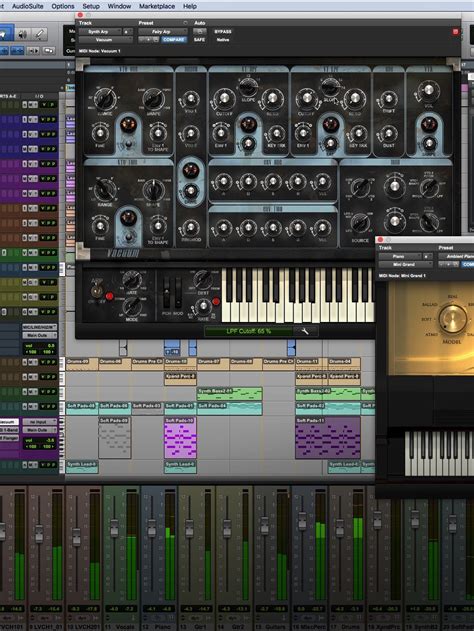474x631 pixels.
Task: Click the arpeggiator RATE knob
Action: (132, 280)
